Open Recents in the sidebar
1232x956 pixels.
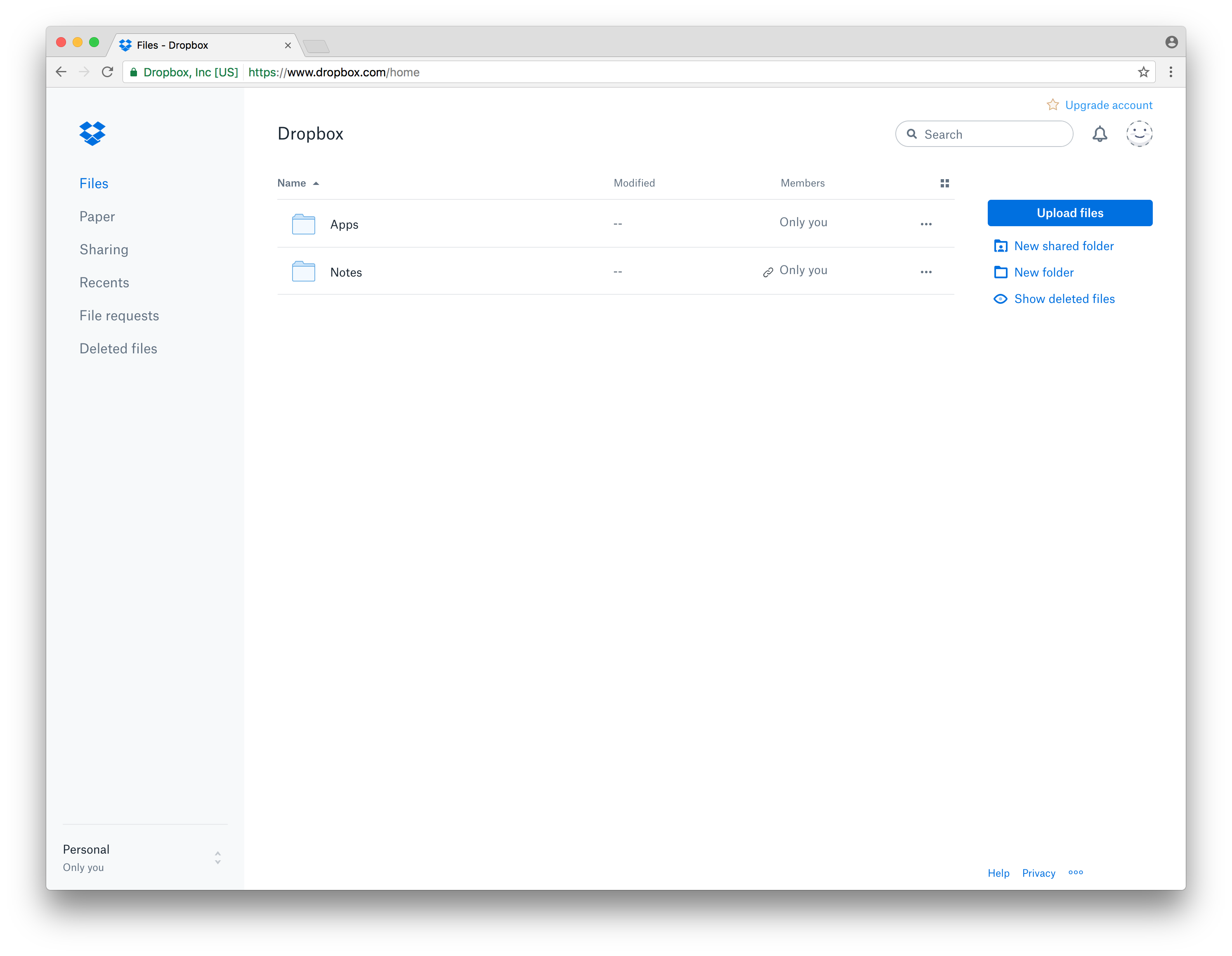pyautogui.click(x=104, y=283)
